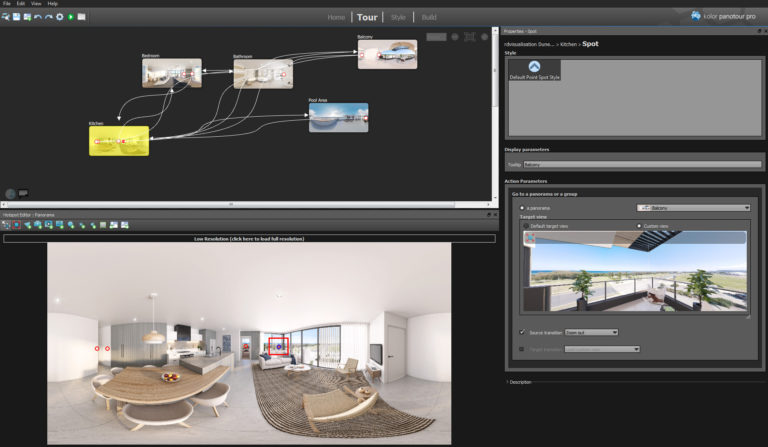The image size is (768, 447).
Task: Open the Source transition dropdown
Action: [x=591, y=332]
